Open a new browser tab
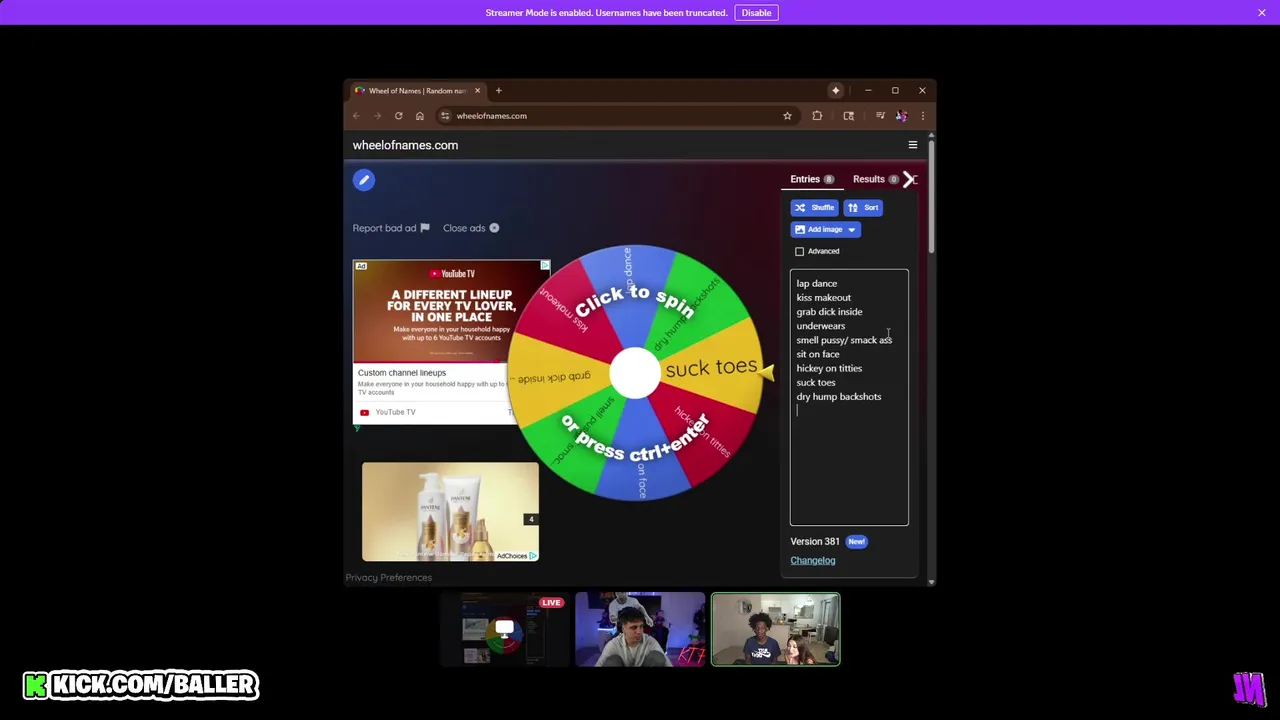 tap(498, 91)
